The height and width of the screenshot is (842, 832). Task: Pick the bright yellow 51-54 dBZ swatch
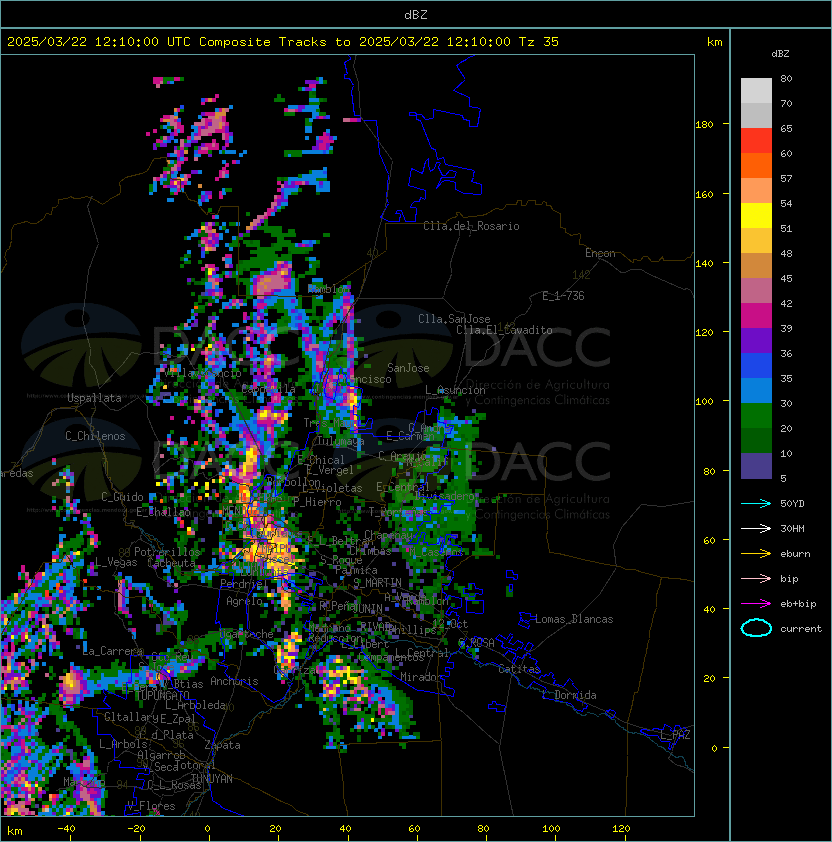(x=756, y=215)
